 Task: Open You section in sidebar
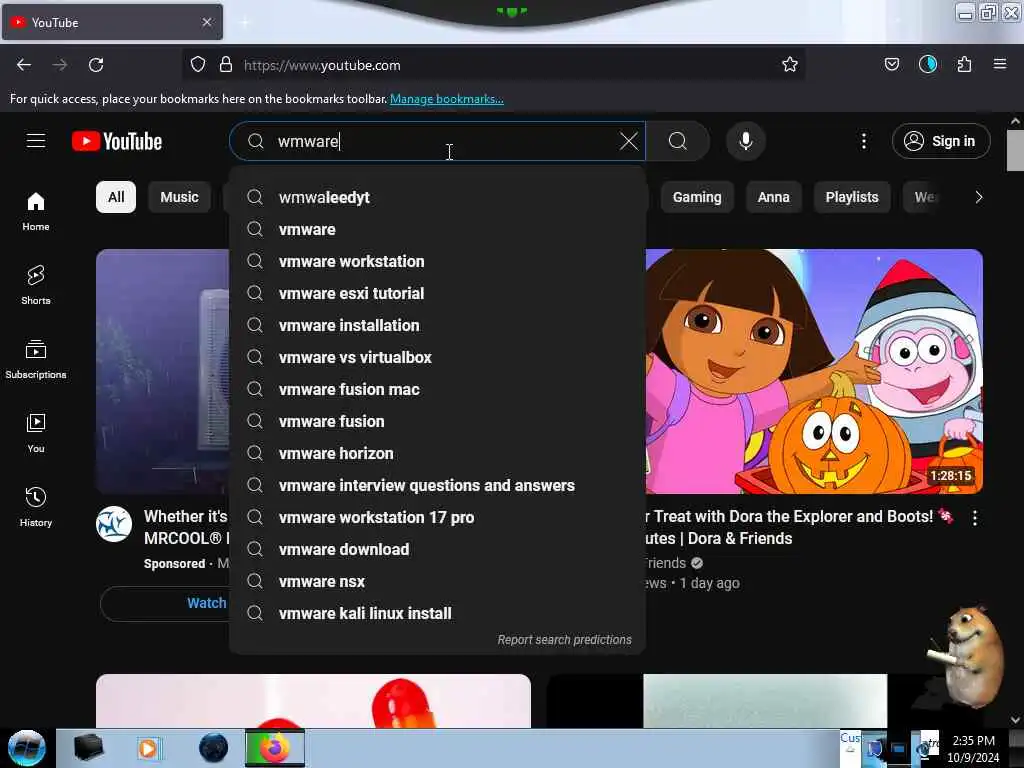click(x=36, y=433)
